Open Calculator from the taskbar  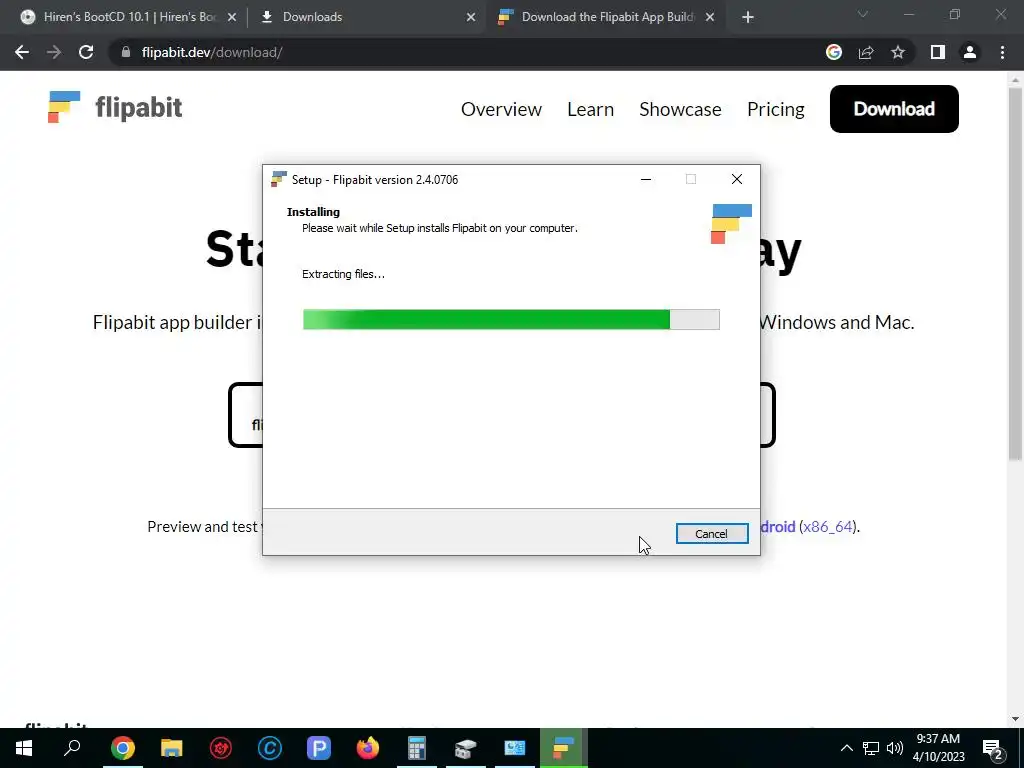[x=417, y=748]
